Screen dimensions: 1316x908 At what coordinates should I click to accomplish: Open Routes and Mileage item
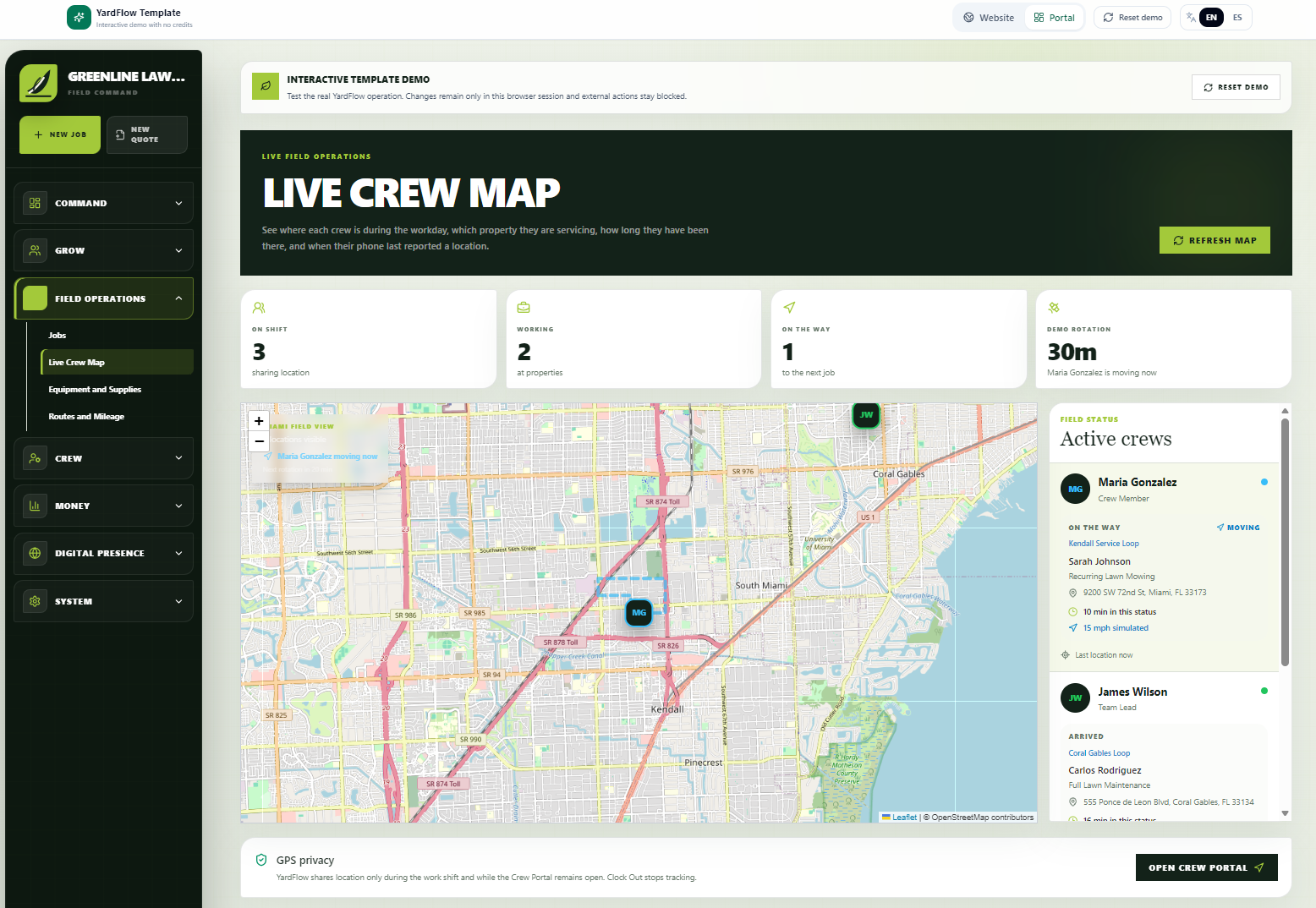tap(117, 417)
